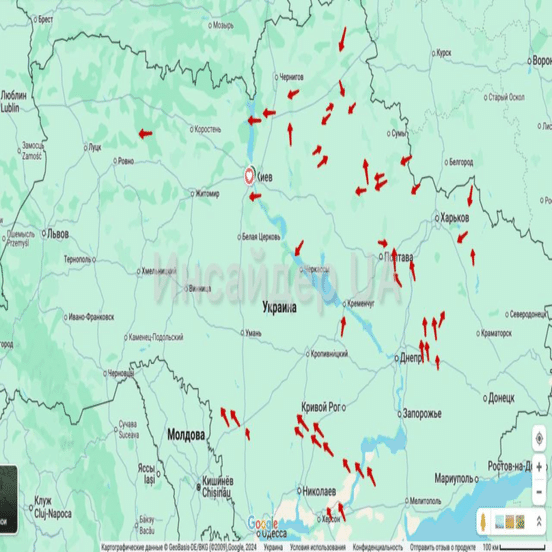Click the Замосць Zamość city label
The height and width of the screenshot is (552, 552).
[x=32, y=151]
